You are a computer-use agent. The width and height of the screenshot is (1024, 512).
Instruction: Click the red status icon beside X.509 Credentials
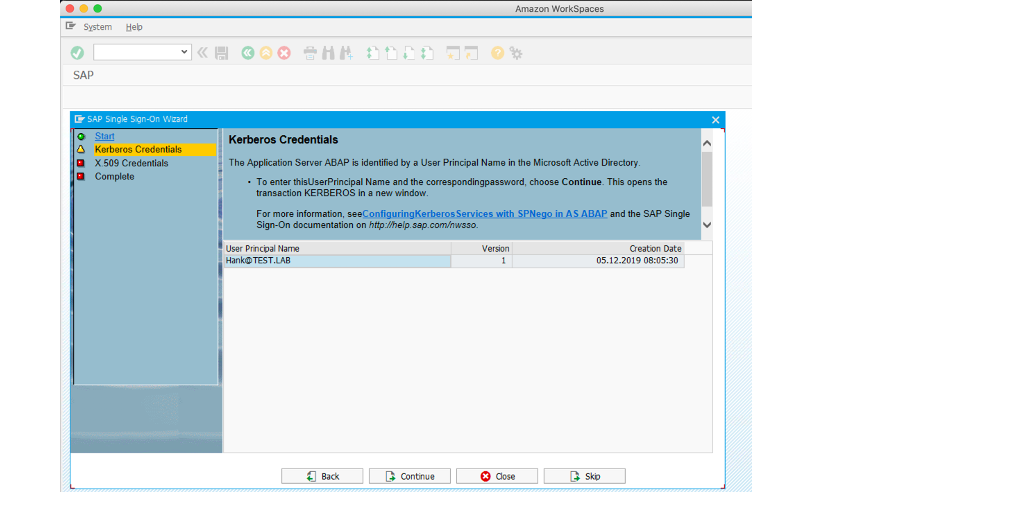coord(81,163)
